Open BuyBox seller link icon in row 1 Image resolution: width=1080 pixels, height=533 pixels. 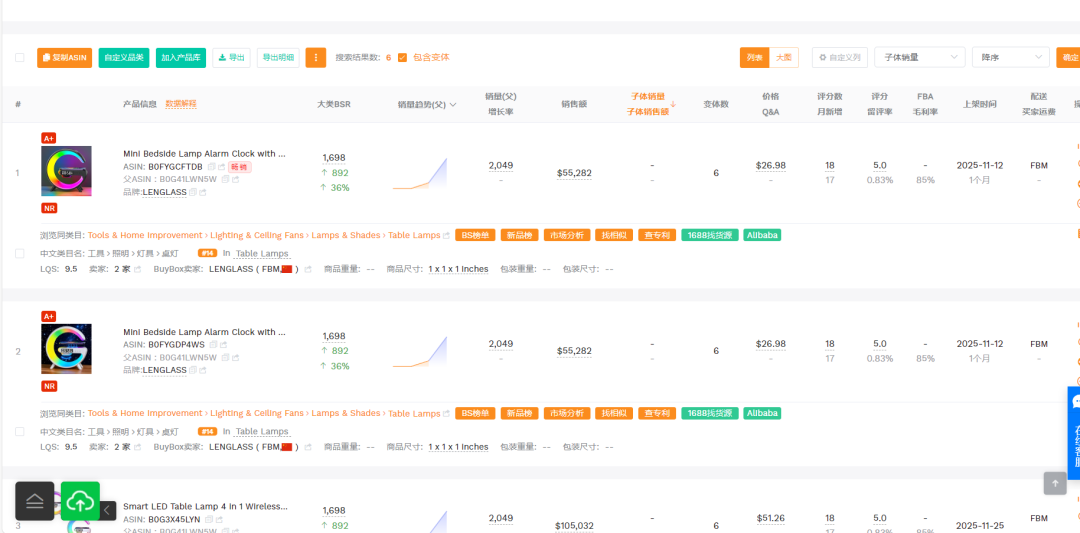tap(308, 269)
